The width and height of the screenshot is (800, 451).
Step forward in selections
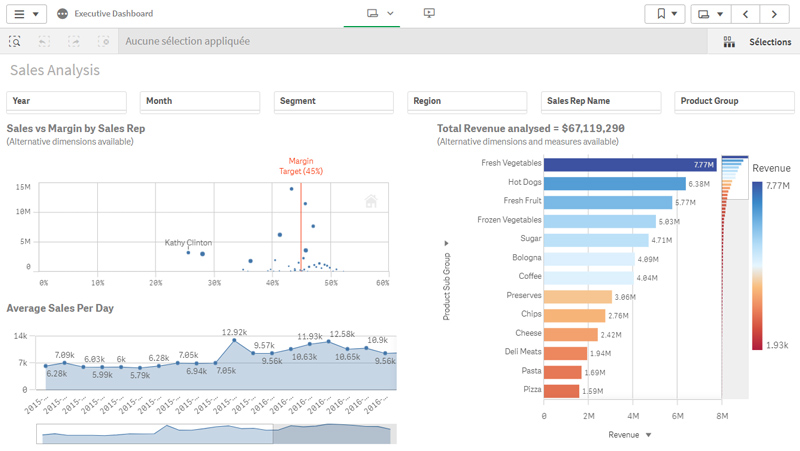point(74,41)
